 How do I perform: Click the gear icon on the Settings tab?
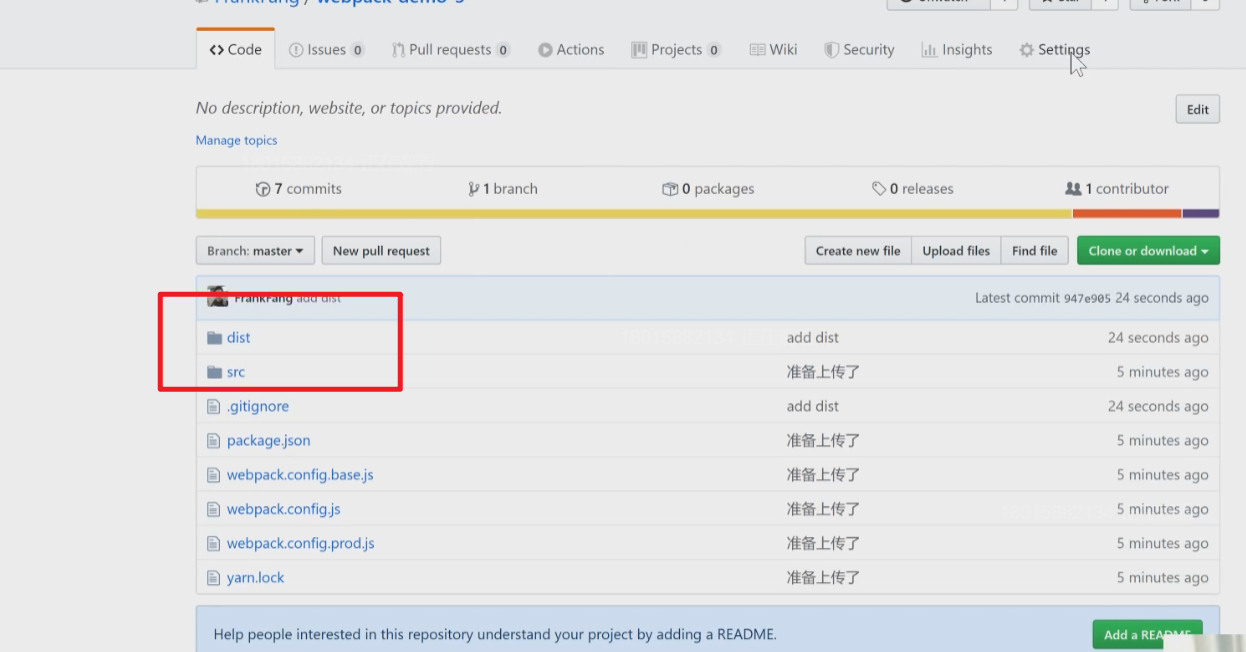click(1026, 50)
